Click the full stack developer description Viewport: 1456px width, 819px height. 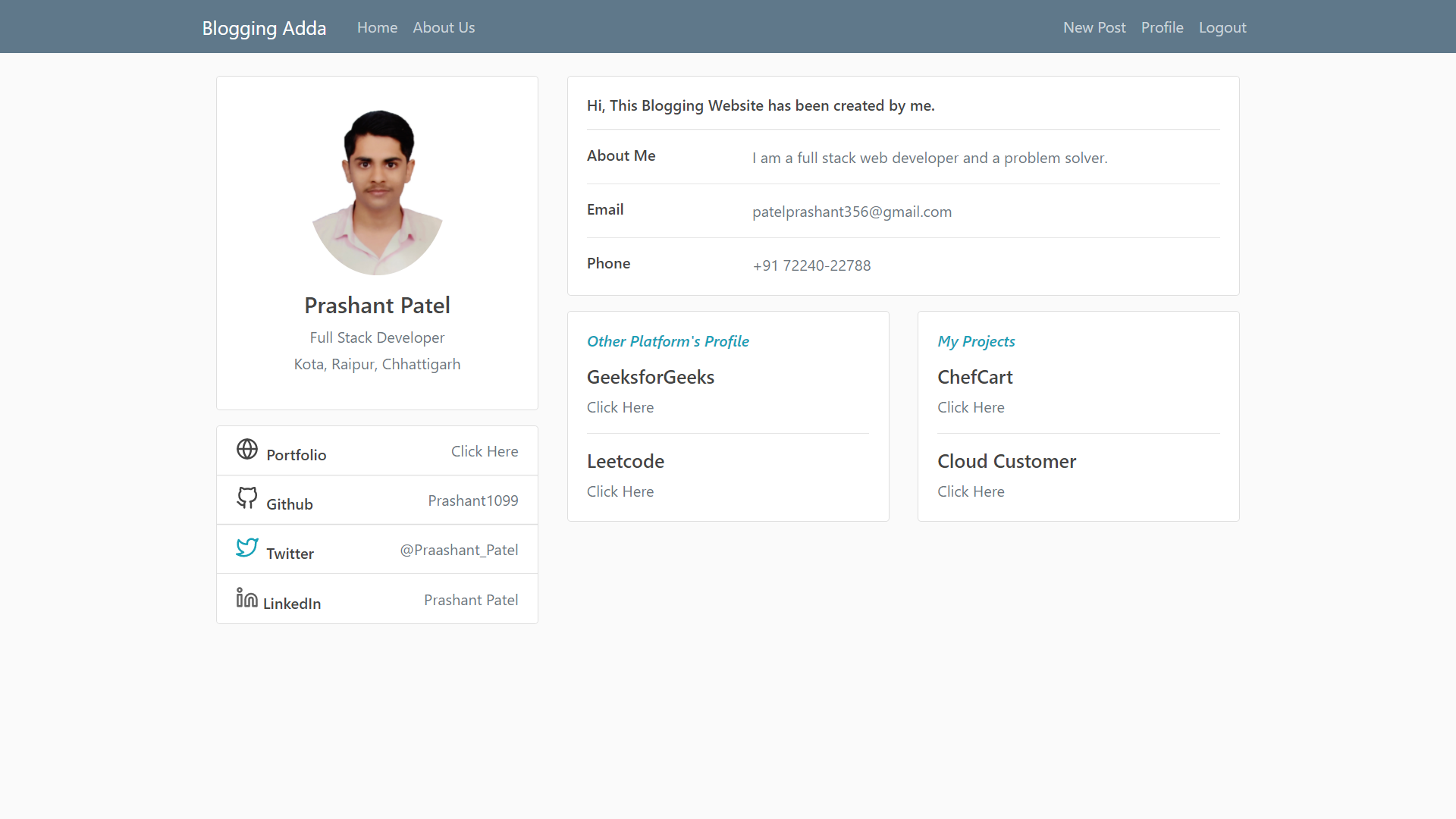tap(930, 158)
